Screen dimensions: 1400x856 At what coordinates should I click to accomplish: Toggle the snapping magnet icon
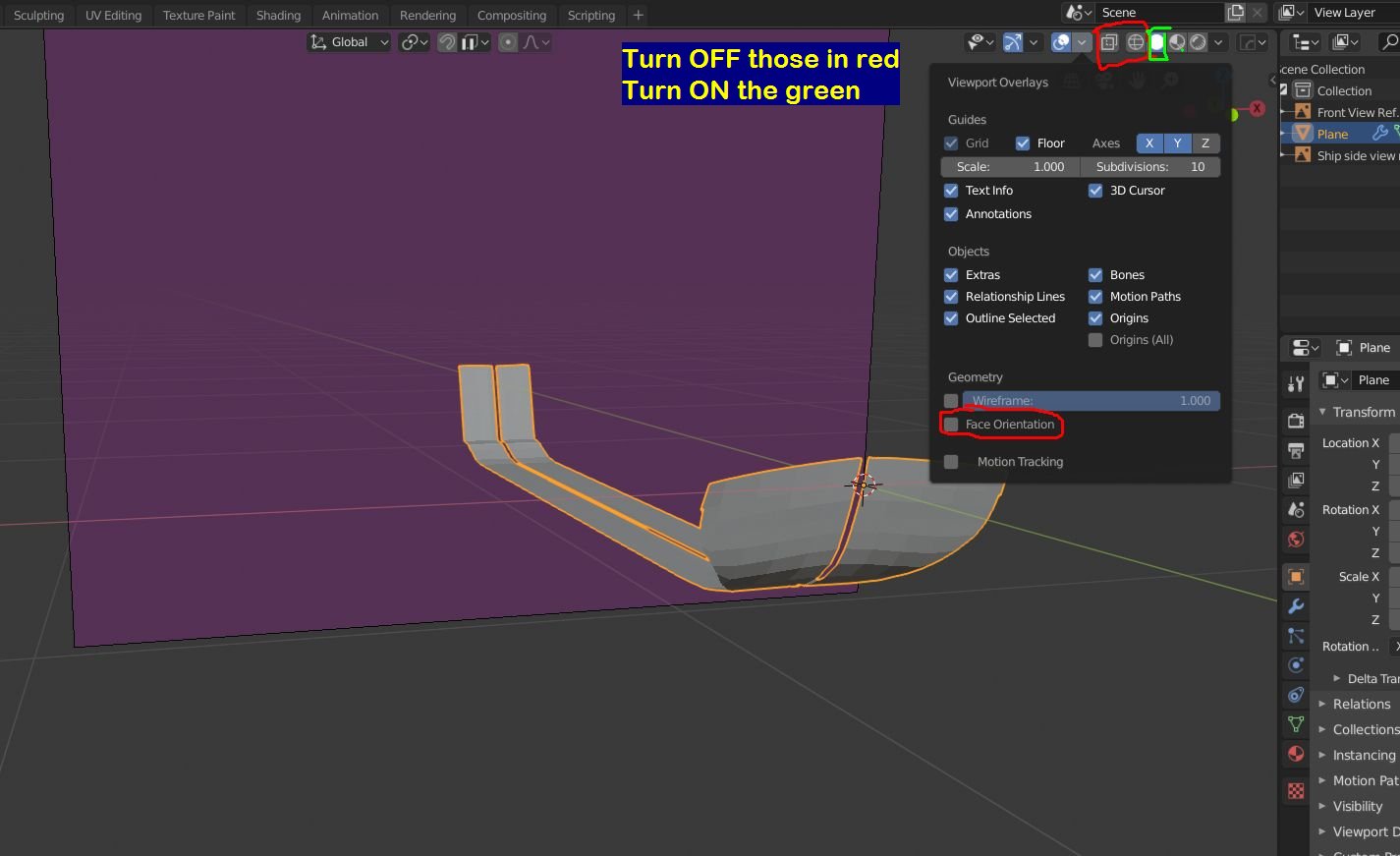[x=447, y=42]
